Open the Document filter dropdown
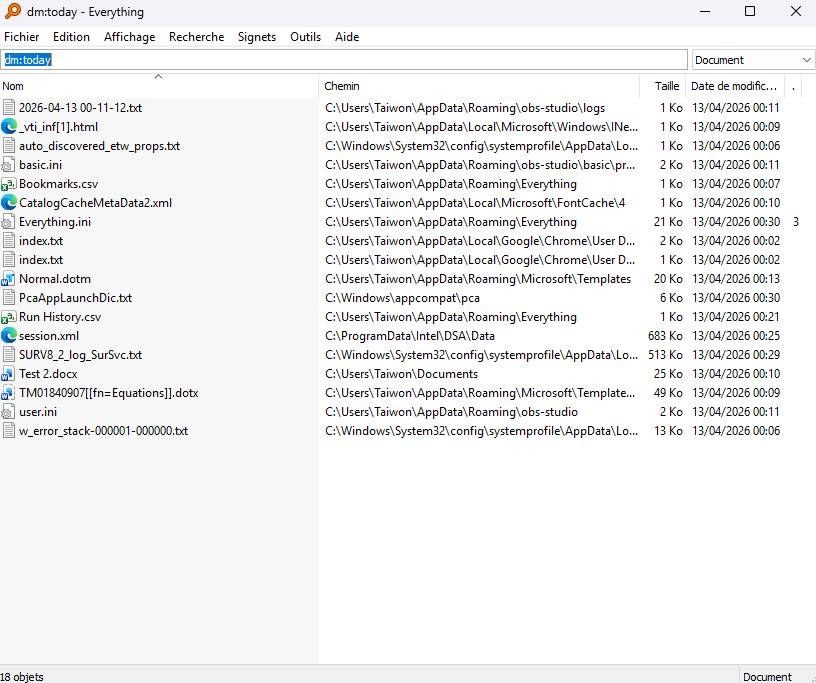This screenshot has width=816, height=683. click(x=753, y=60)
